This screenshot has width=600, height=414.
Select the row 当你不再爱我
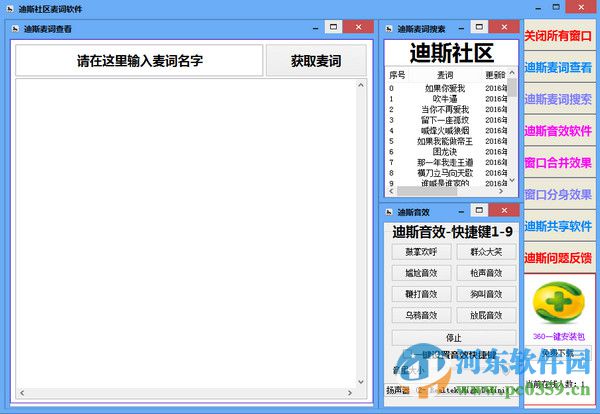point(445,109)
